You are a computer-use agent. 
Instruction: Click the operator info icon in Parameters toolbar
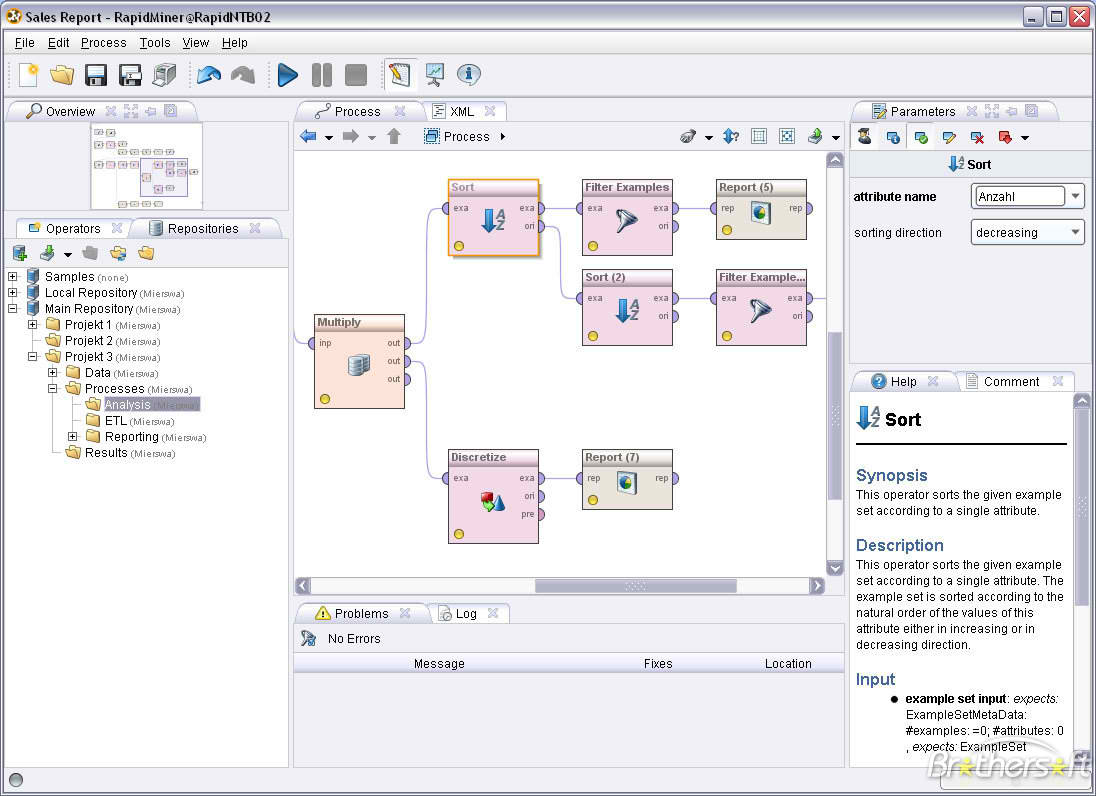(893, 137)
